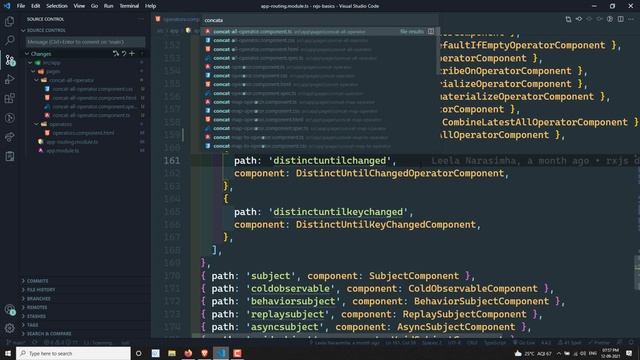Open concat-all-operator.component.css in changes list
The image size is (640, 360).
point(92,89)
